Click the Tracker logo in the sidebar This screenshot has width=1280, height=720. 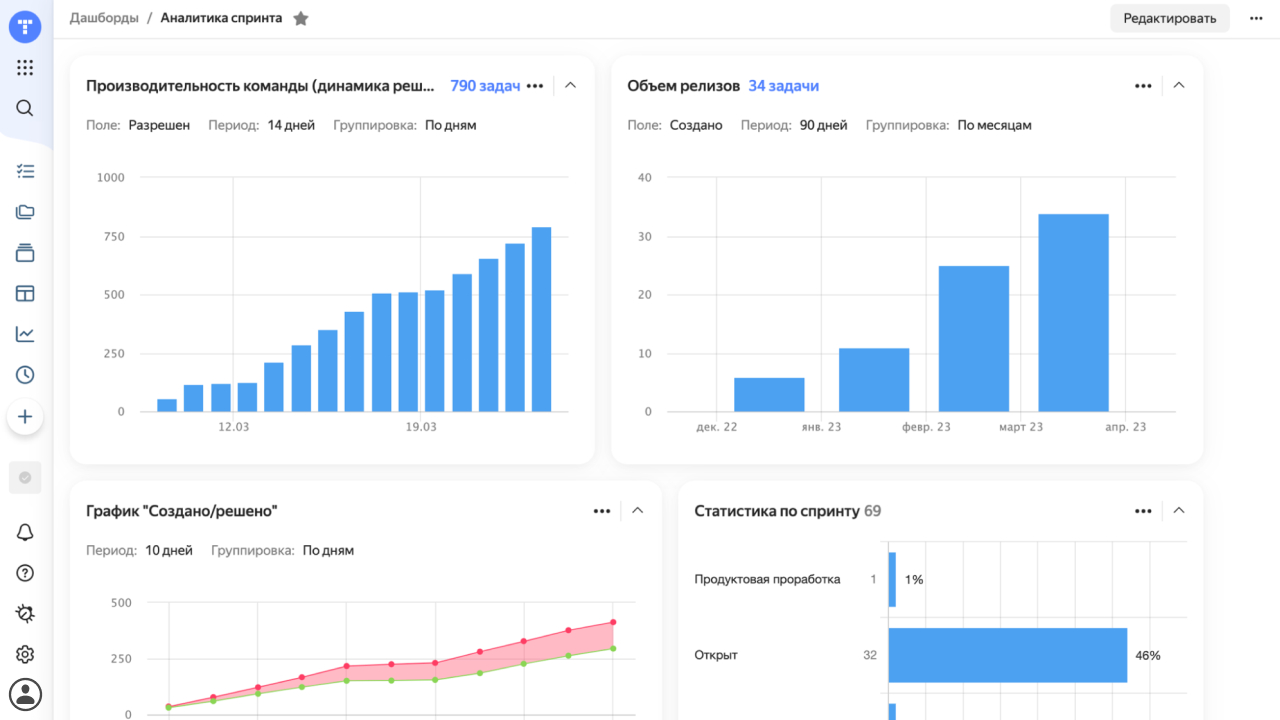tap(25, 26)
